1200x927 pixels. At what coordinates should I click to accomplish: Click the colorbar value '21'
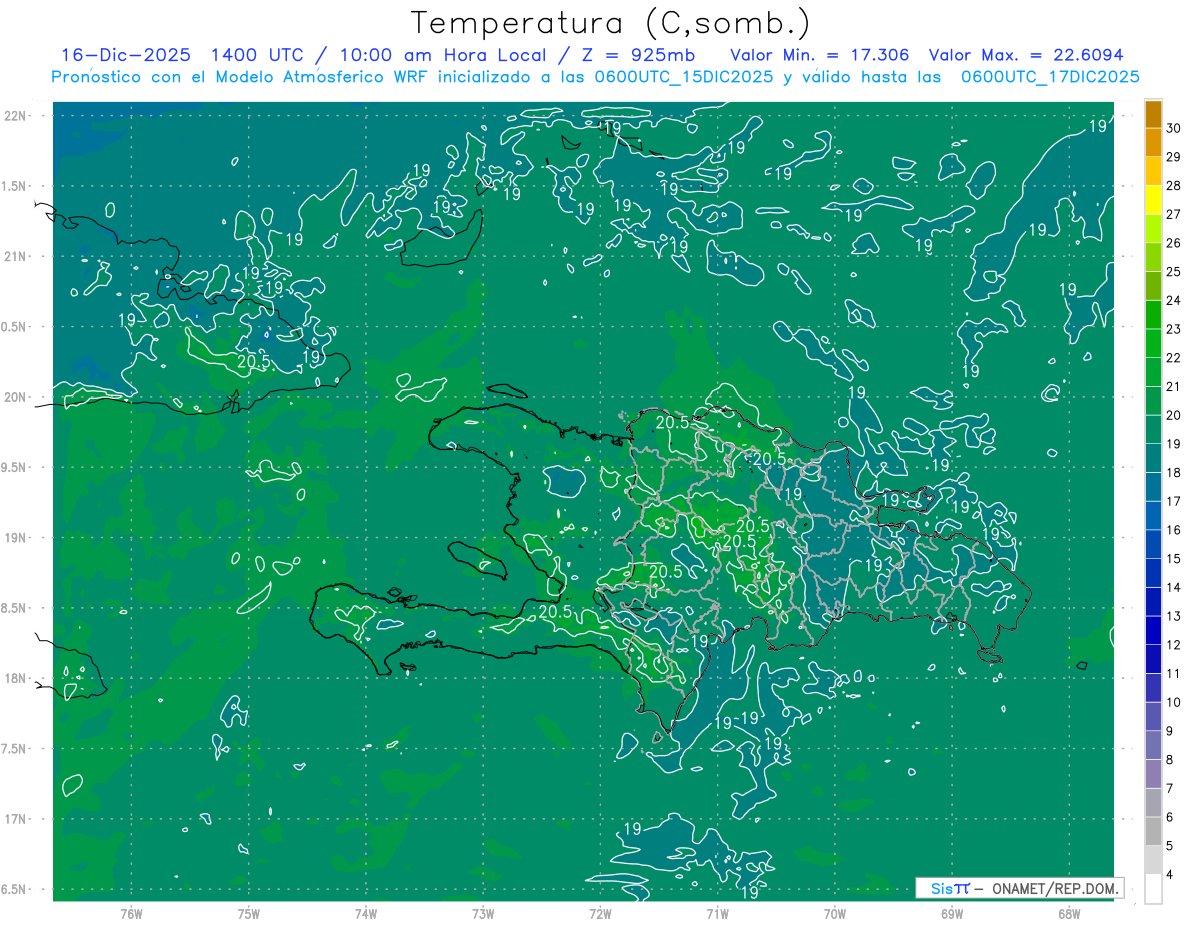(1174, 386)
